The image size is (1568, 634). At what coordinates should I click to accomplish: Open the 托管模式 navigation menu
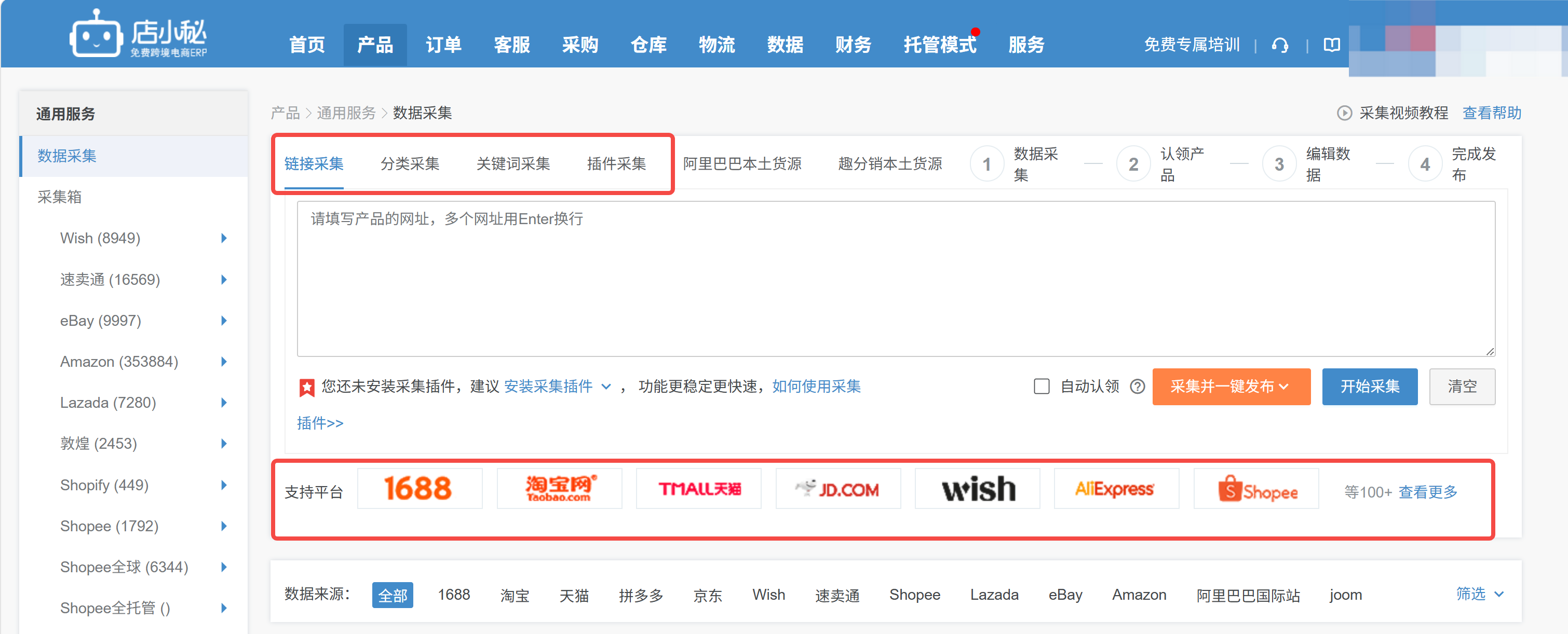pos(940,45)
